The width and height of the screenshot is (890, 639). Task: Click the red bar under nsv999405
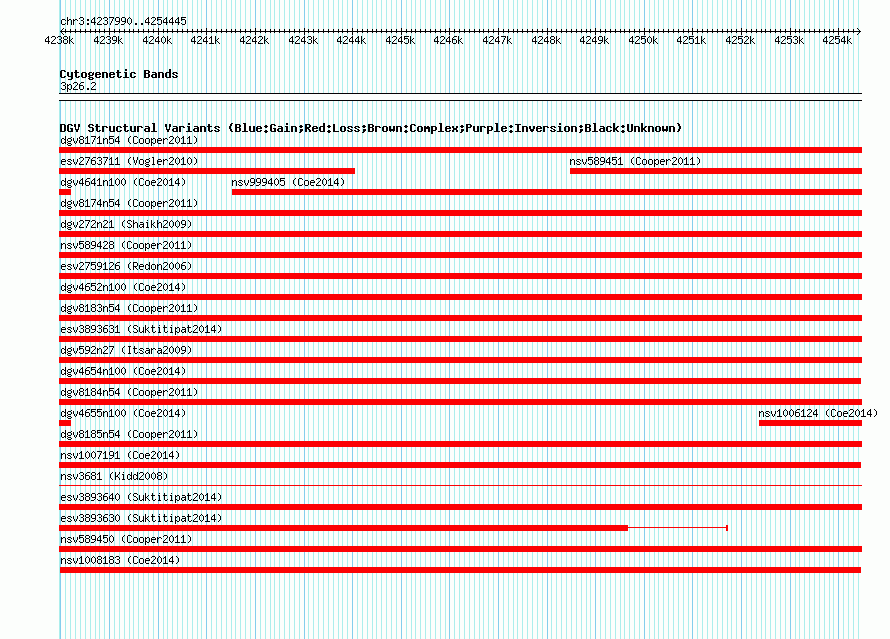[x=547, y=192]
